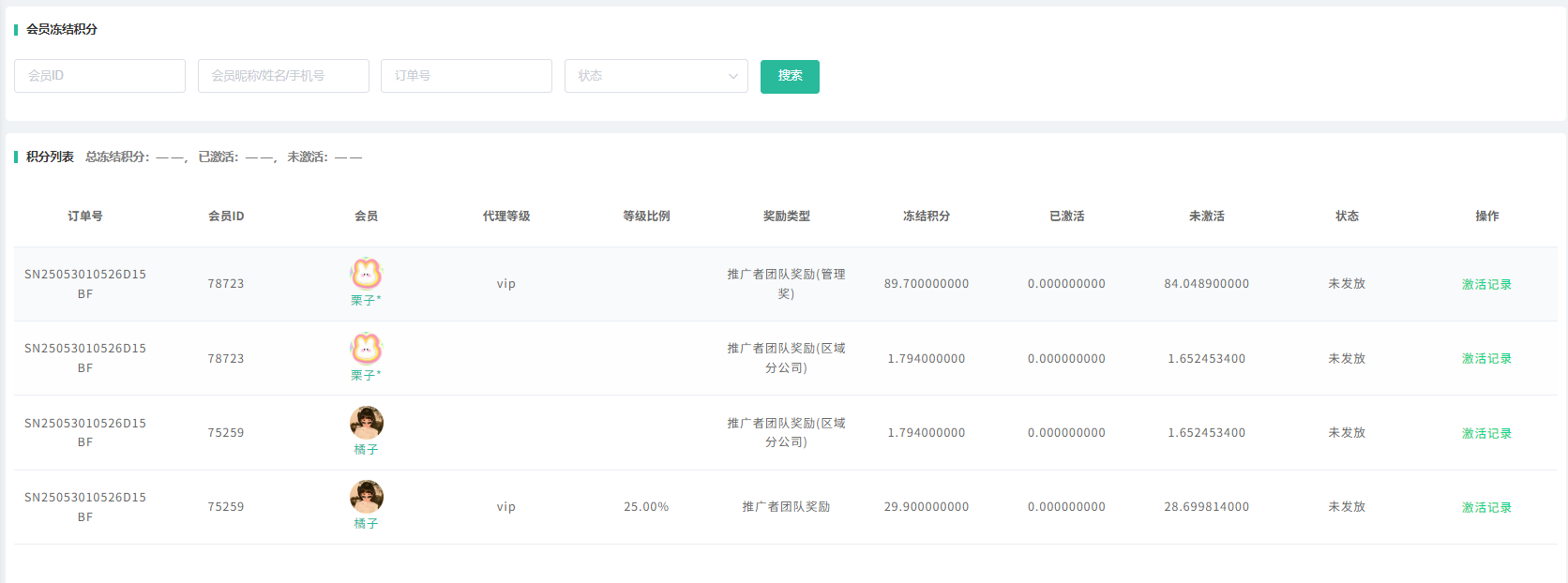Open the 状态 dropdown filter
1568x583 pixels.
(656, 76)
